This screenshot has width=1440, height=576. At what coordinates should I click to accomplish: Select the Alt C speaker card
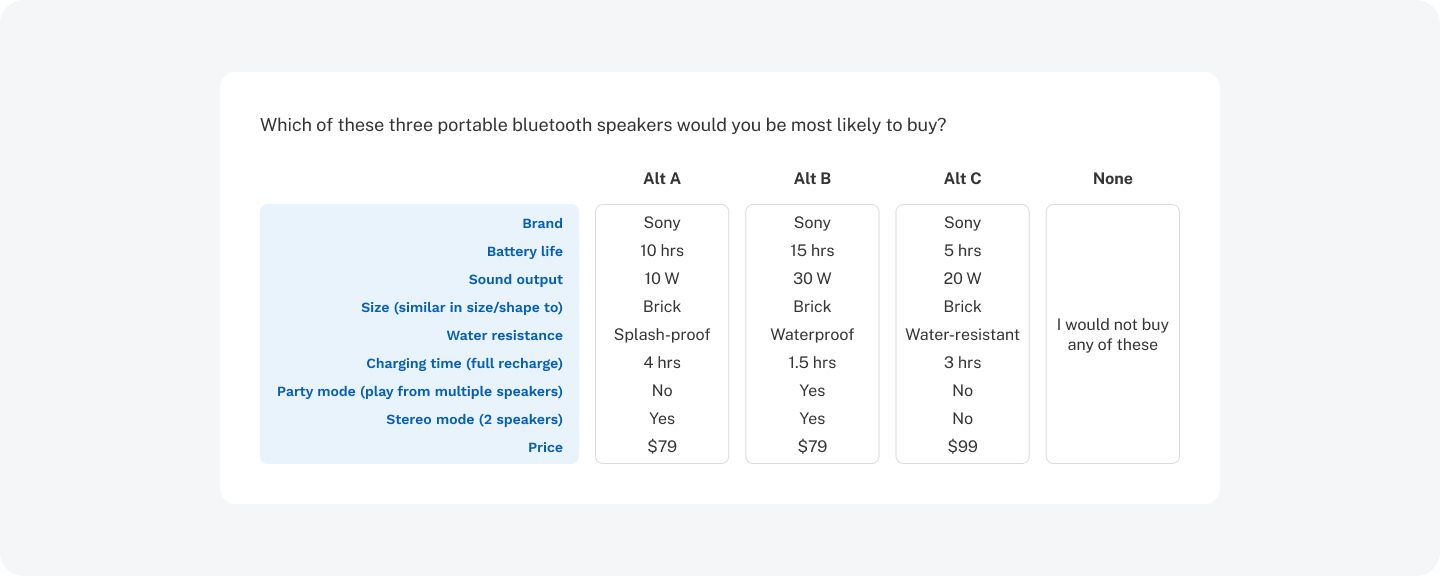coord(962,334)
